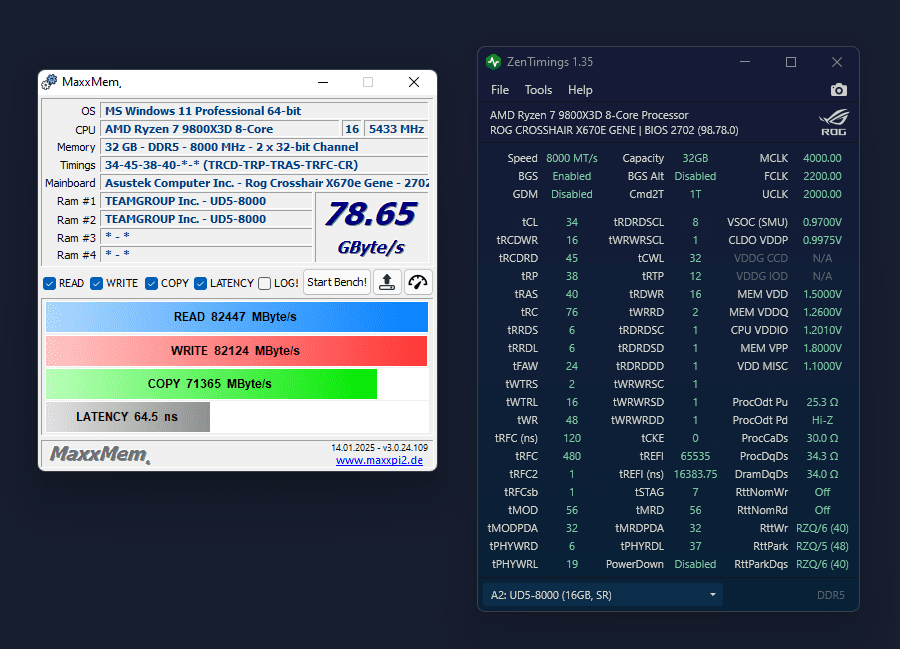Click the tCL value 34
Image resolution: width=900 pixels, height=649 pixels.
coord(572,222)
